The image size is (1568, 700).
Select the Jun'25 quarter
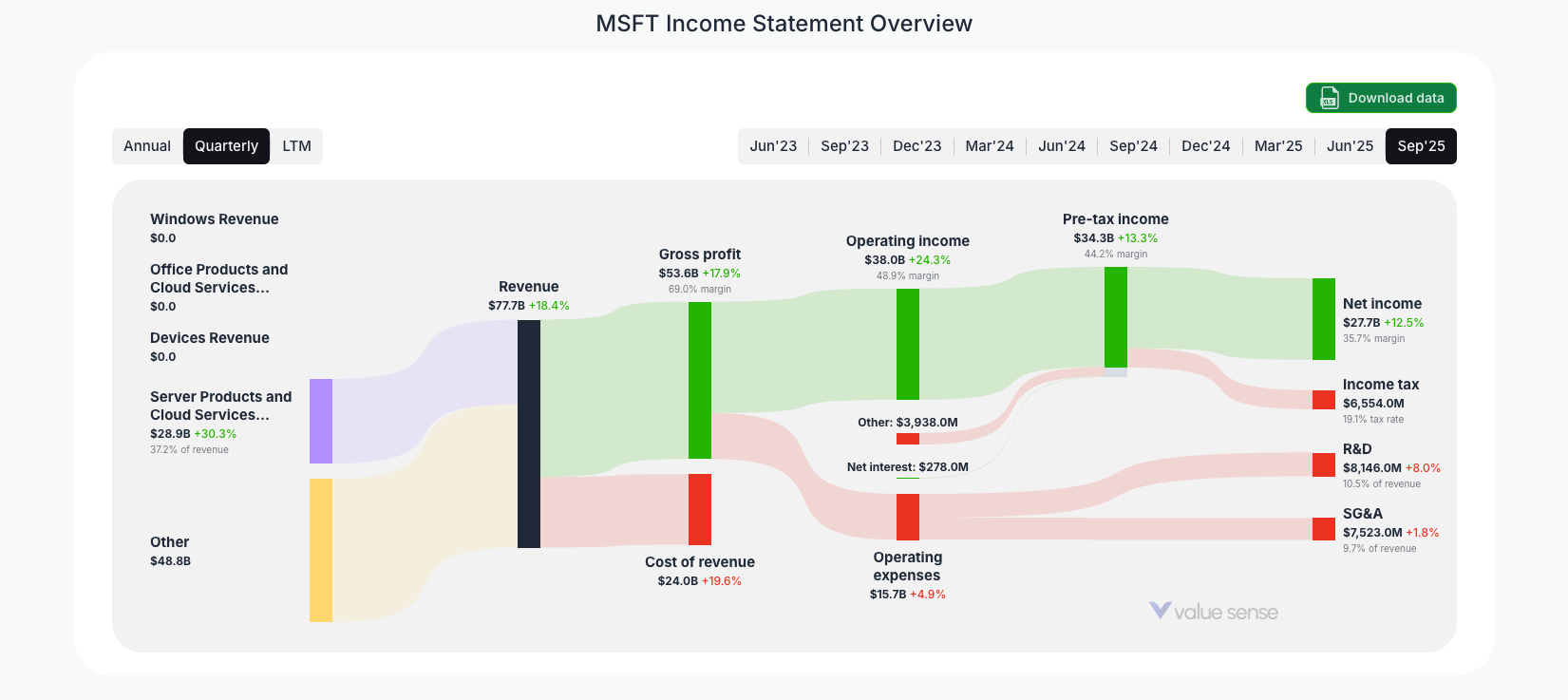tap(1350, 146)
